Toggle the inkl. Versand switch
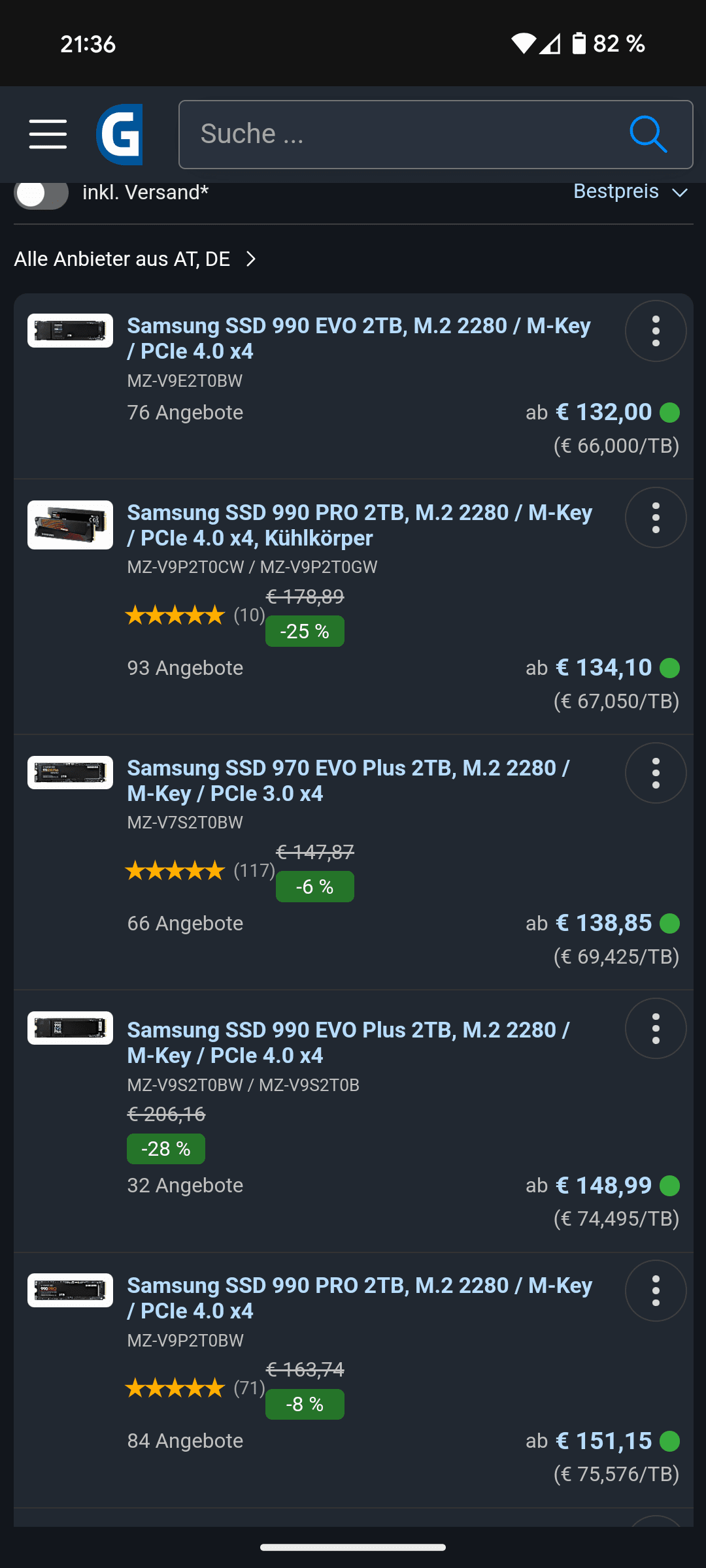The width and height of the screenshot is (706, 1568). tap(41, 193)
